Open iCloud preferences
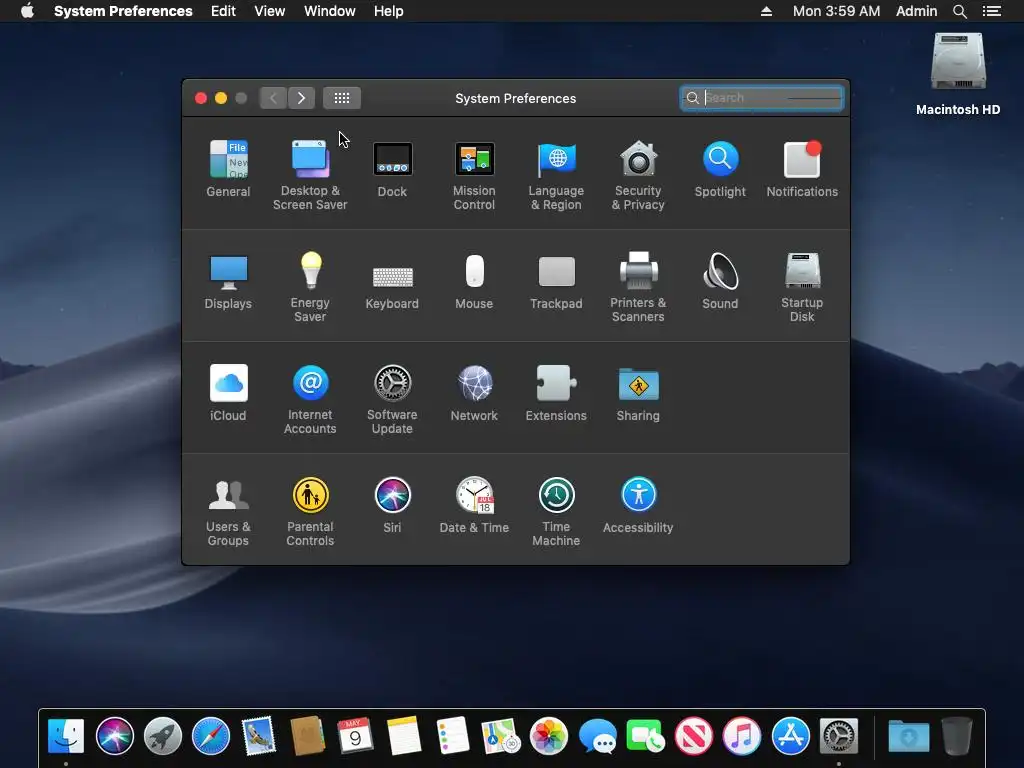The width and height of the screenshot is (1024, 768). [228, 393]
